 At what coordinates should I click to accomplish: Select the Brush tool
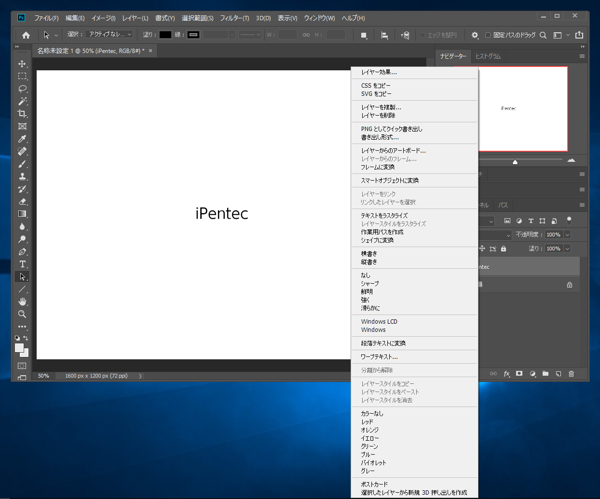click(22, 164)
